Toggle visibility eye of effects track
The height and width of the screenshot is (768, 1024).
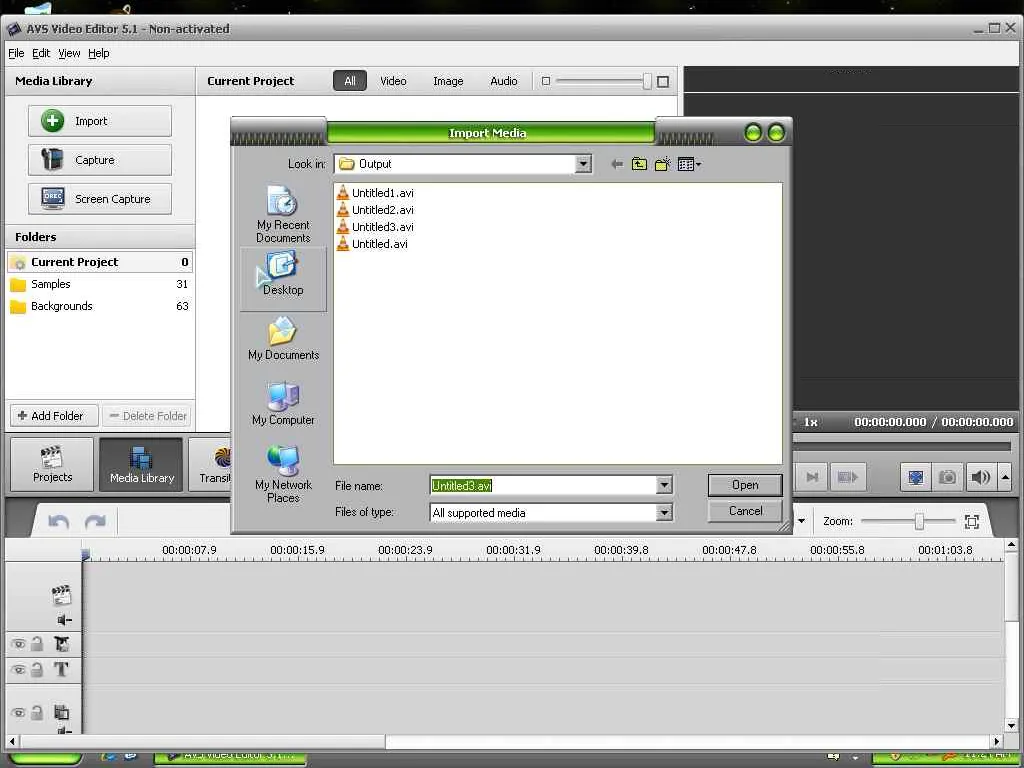[x=18, y=644]
